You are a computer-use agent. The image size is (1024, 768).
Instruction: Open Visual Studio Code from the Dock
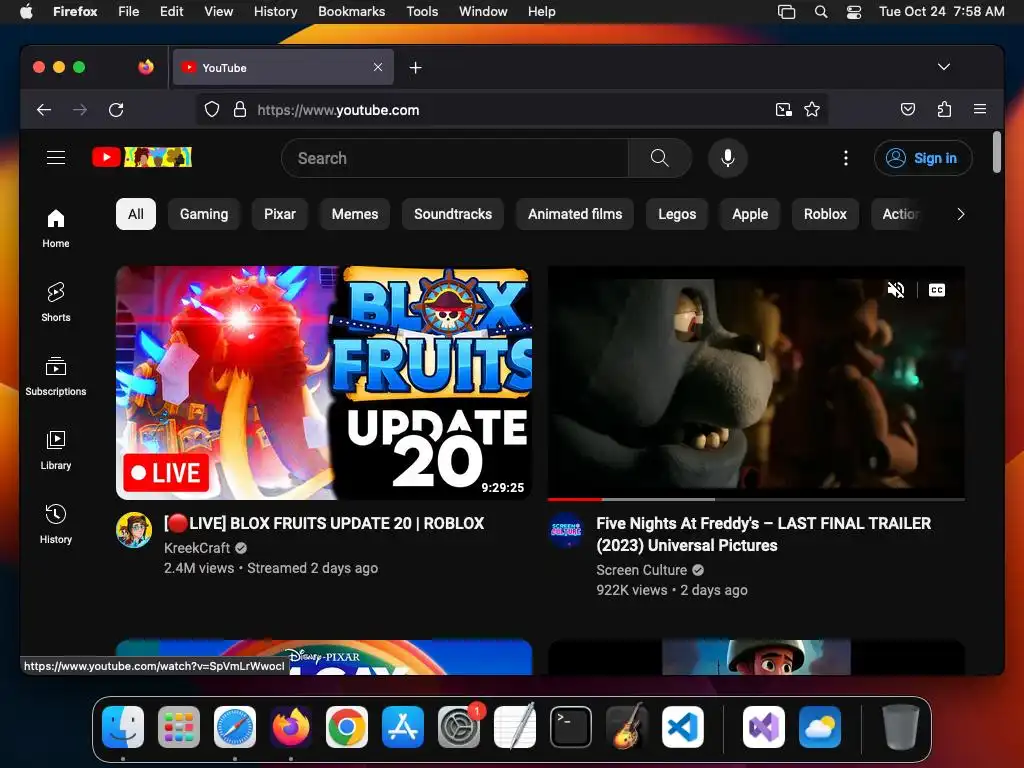coord(682,727)
